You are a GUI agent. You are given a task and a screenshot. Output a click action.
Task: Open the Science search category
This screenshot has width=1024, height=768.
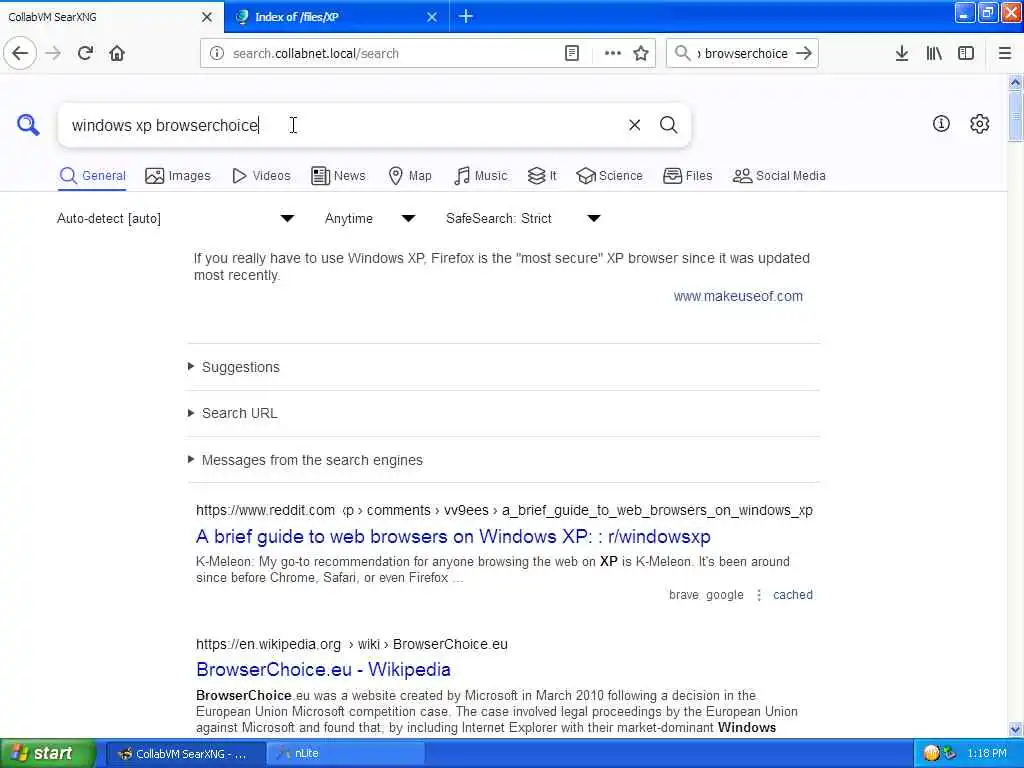[609, 176]
